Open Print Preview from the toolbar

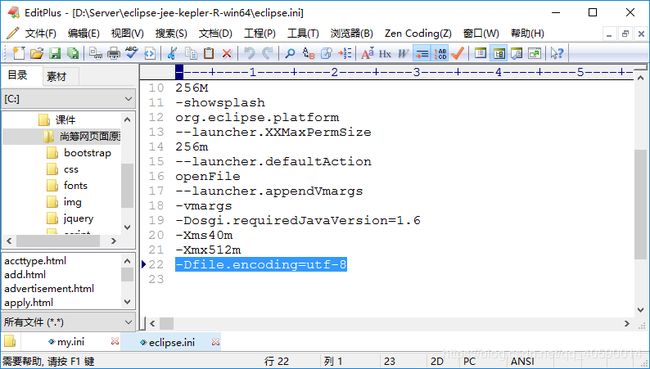coord(96,53)
